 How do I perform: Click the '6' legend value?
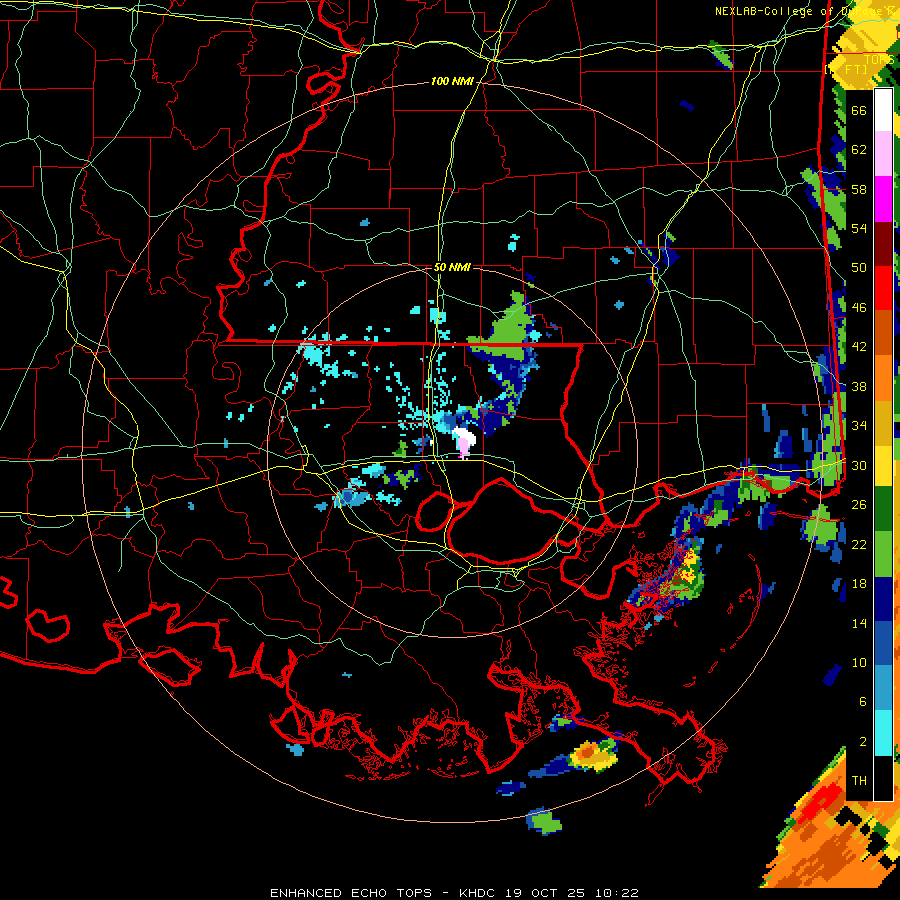(x=863, y=702)
